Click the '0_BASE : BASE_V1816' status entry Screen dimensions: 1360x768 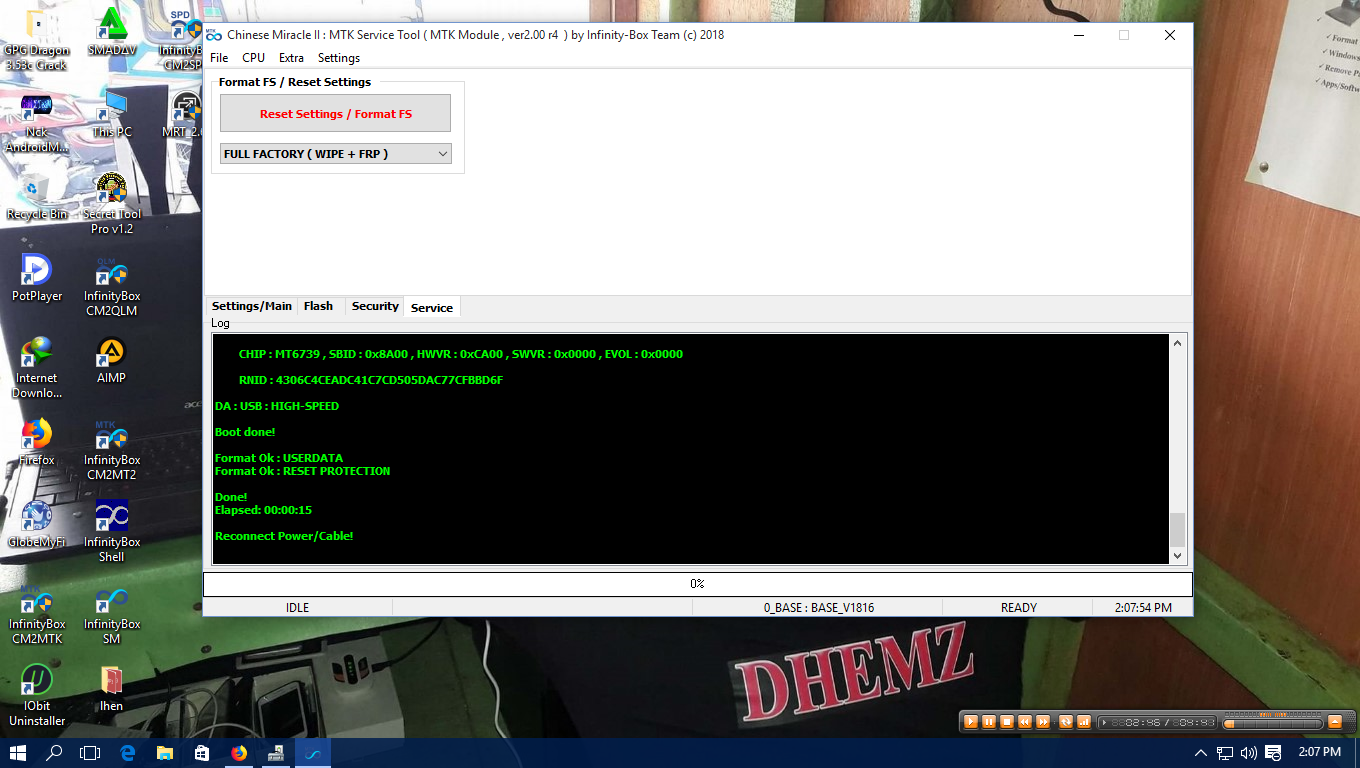(818, 607)
